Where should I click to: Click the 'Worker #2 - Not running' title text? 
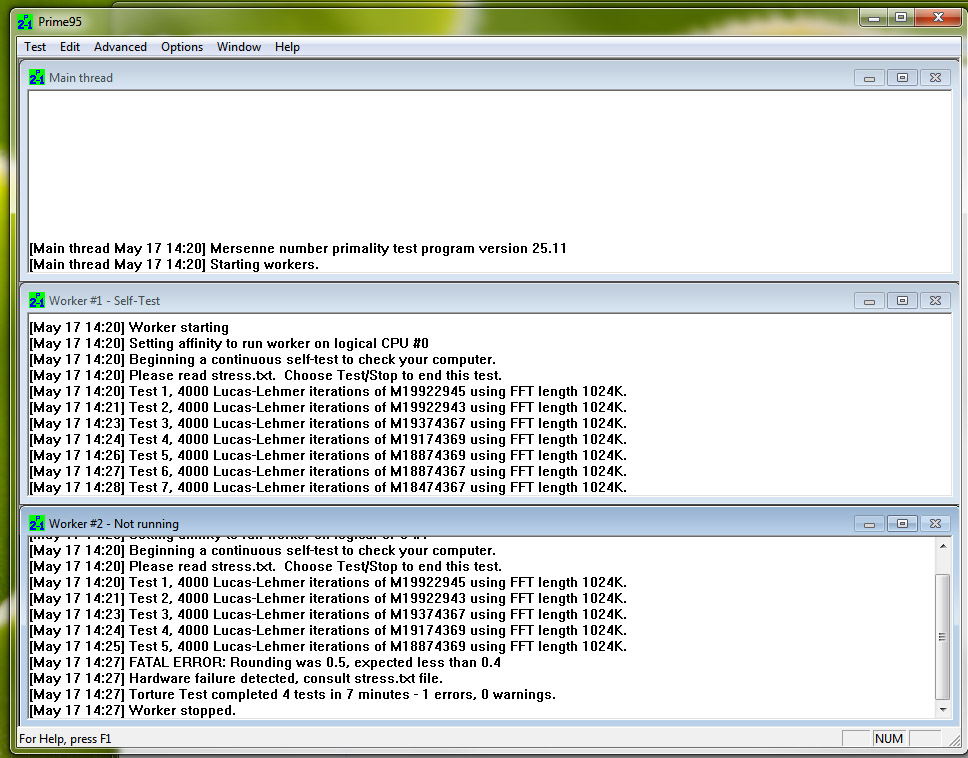(114, 523)
